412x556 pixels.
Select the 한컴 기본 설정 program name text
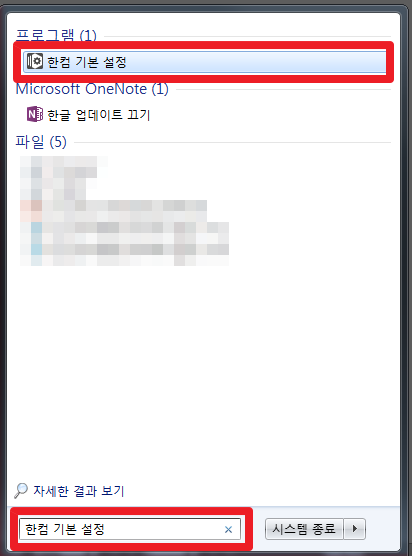(87, 62)
